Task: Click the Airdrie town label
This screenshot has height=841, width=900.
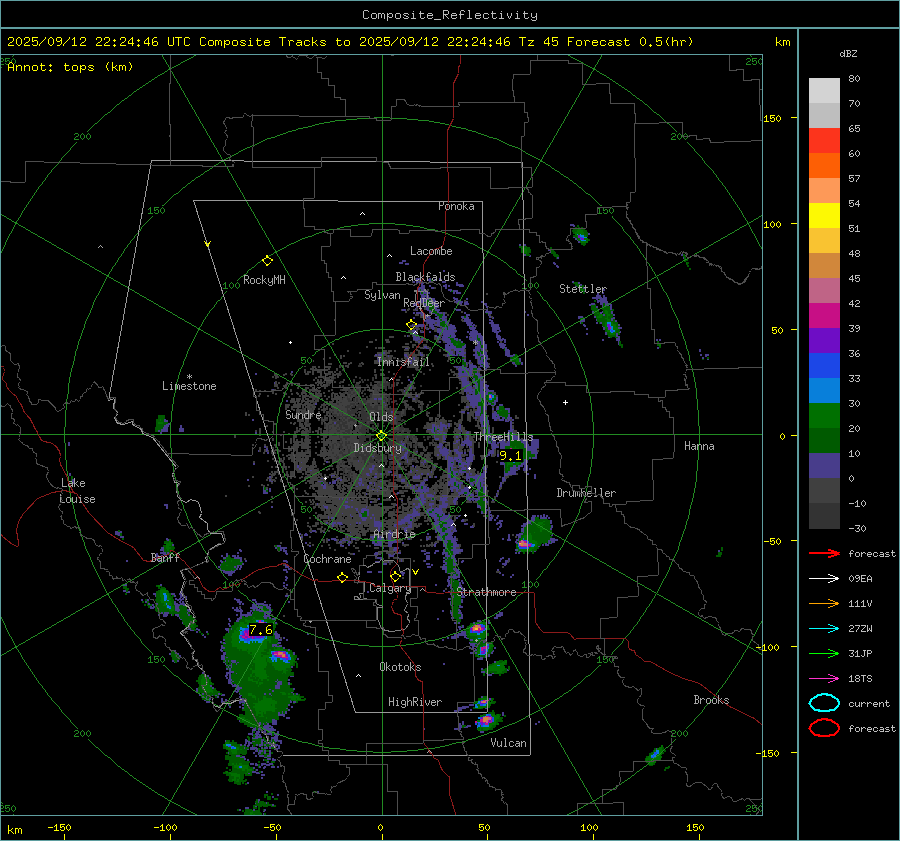Action: [394, 534]
